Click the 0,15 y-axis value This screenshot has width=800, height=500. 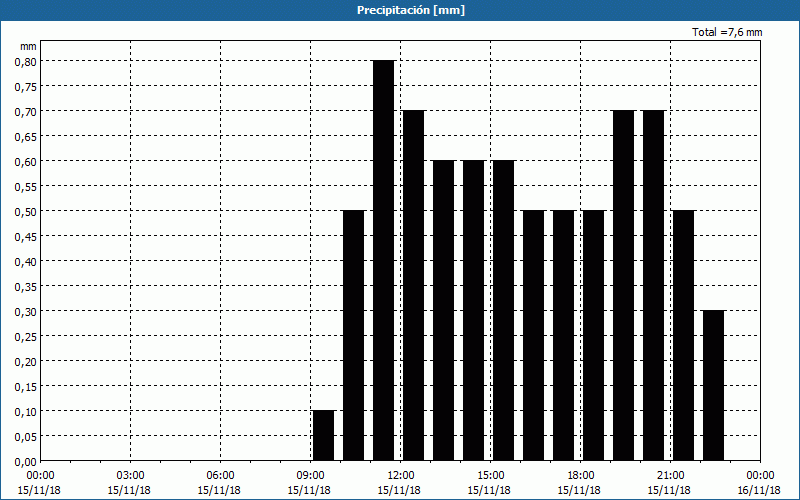point(26,386)
